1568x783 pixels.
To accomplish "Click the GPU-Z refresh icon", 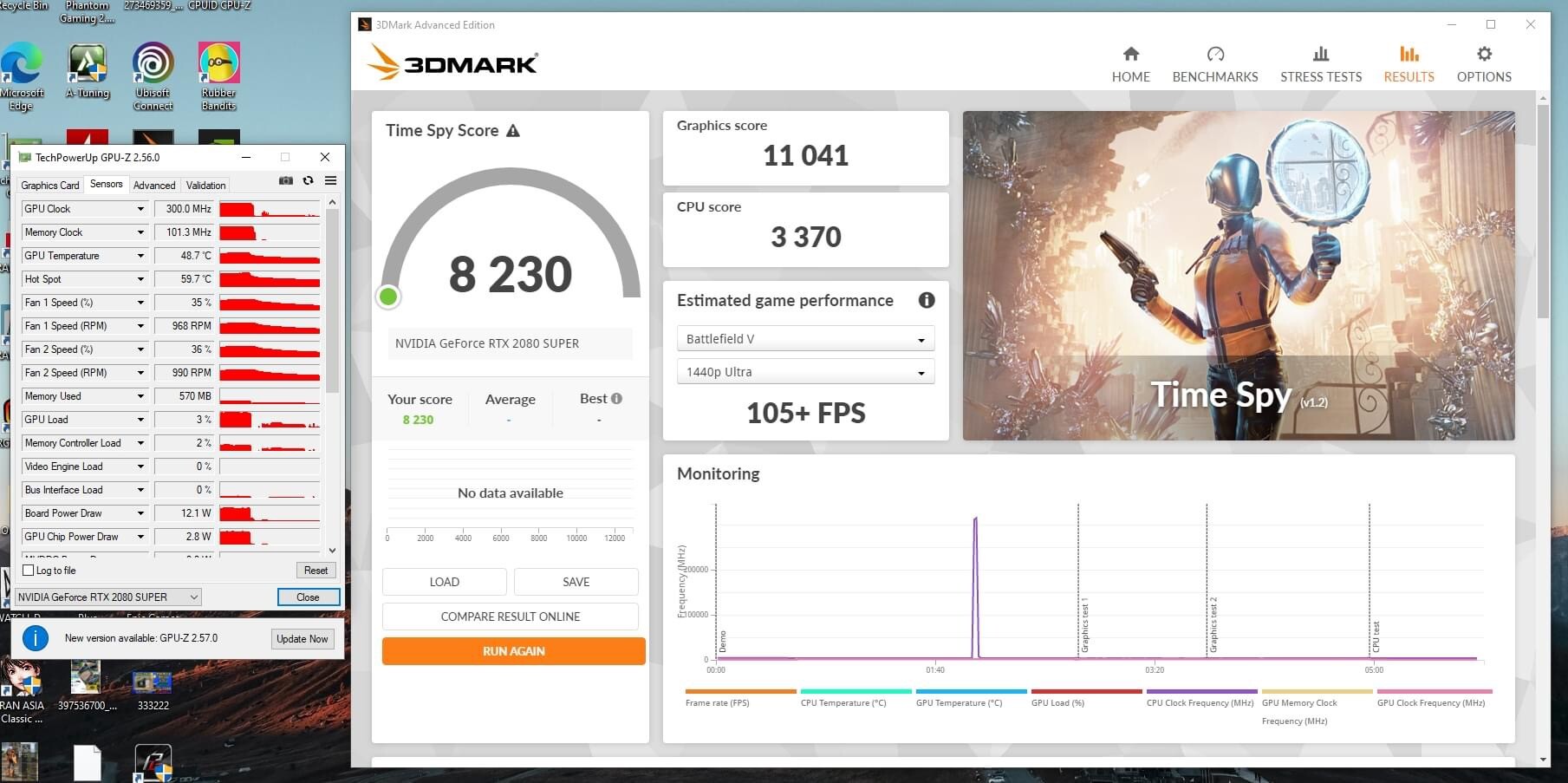I will (308, 180).
